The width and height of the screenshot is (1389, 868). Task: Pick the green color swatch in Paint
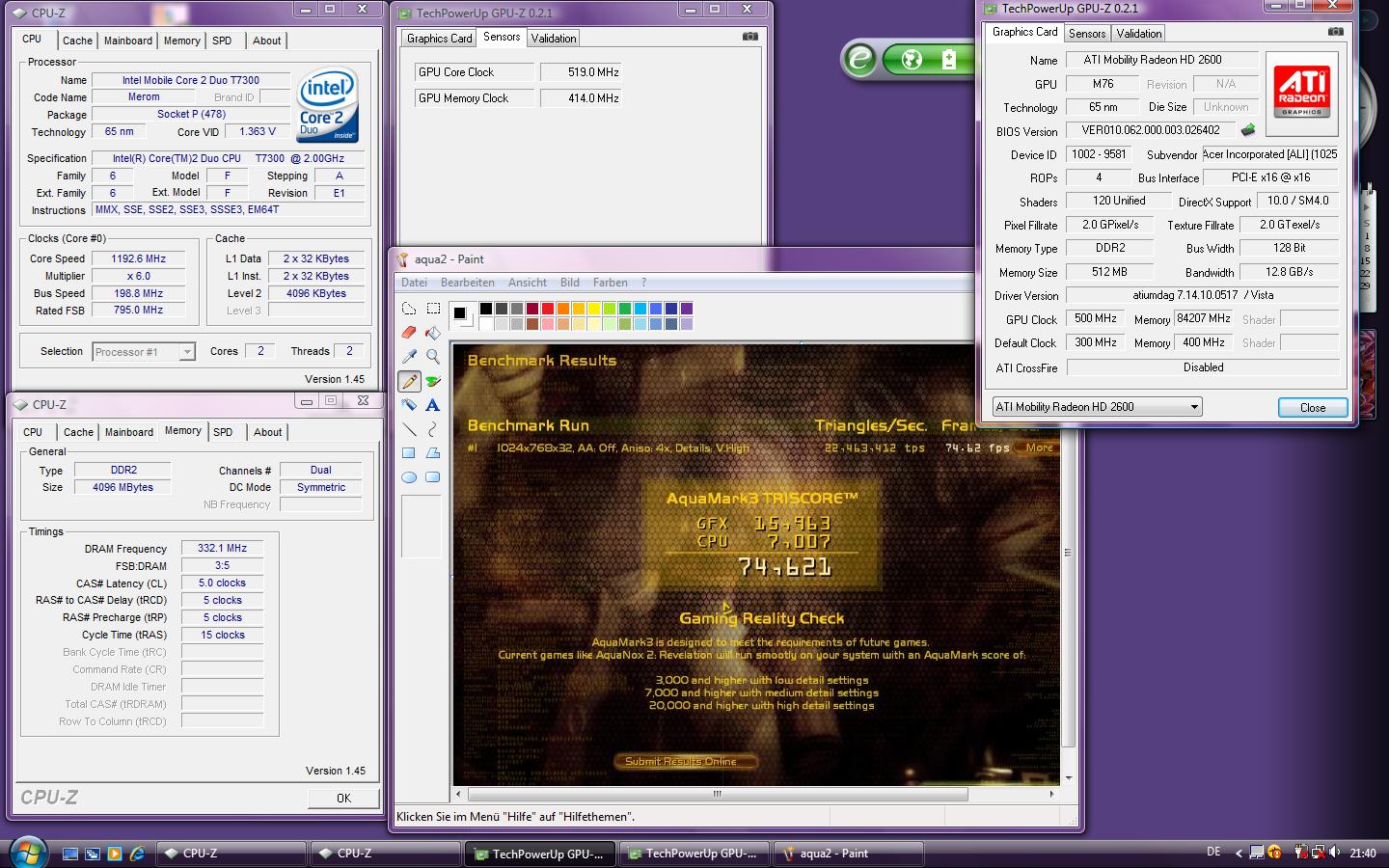(625, 309)
